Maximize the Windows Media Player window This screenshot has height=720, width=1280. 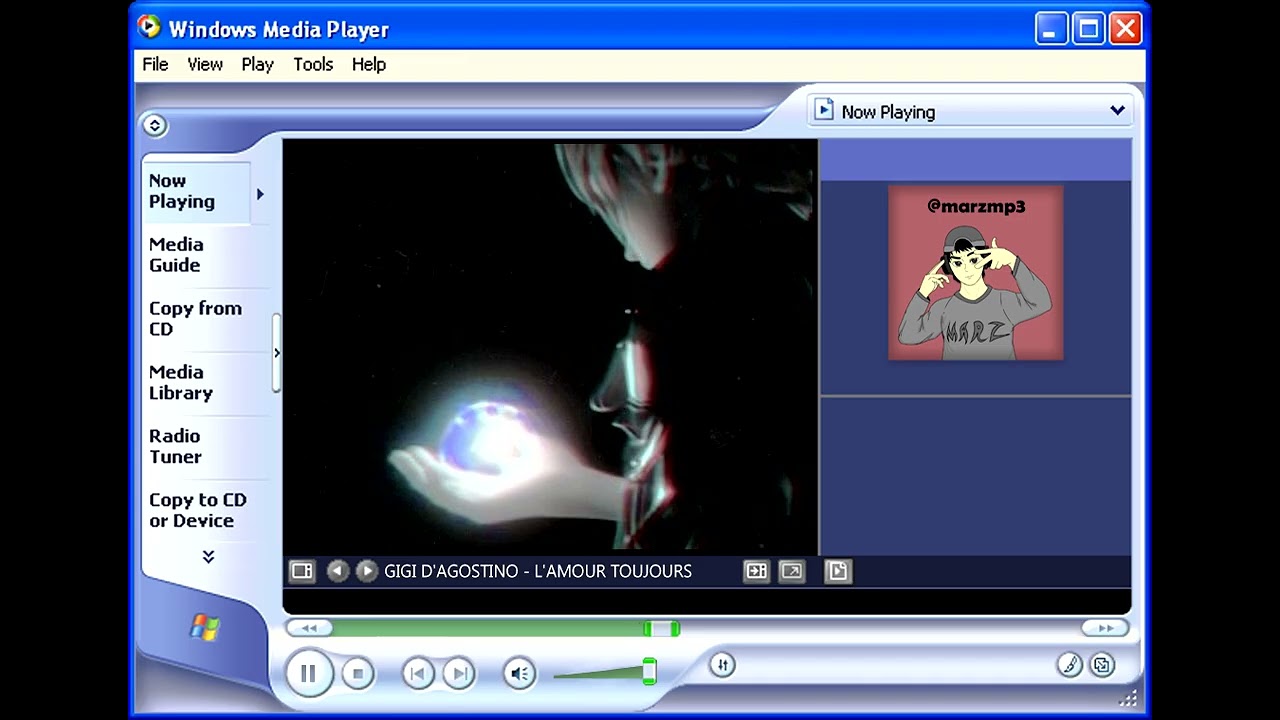[1088, 29]
